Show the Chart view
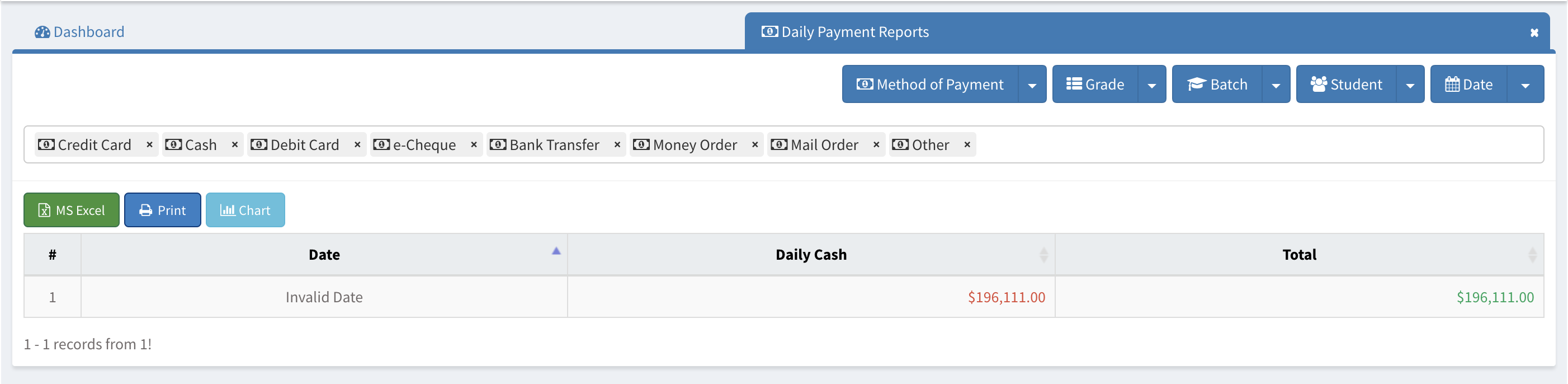This screenshot has height=384, width=1568. (x=245, y=210)
